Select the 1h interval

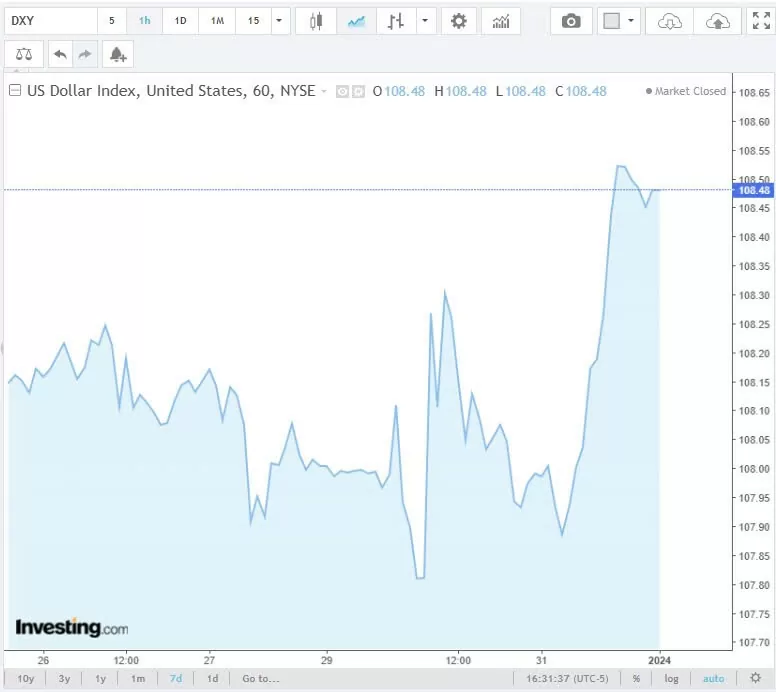(145, 21)
